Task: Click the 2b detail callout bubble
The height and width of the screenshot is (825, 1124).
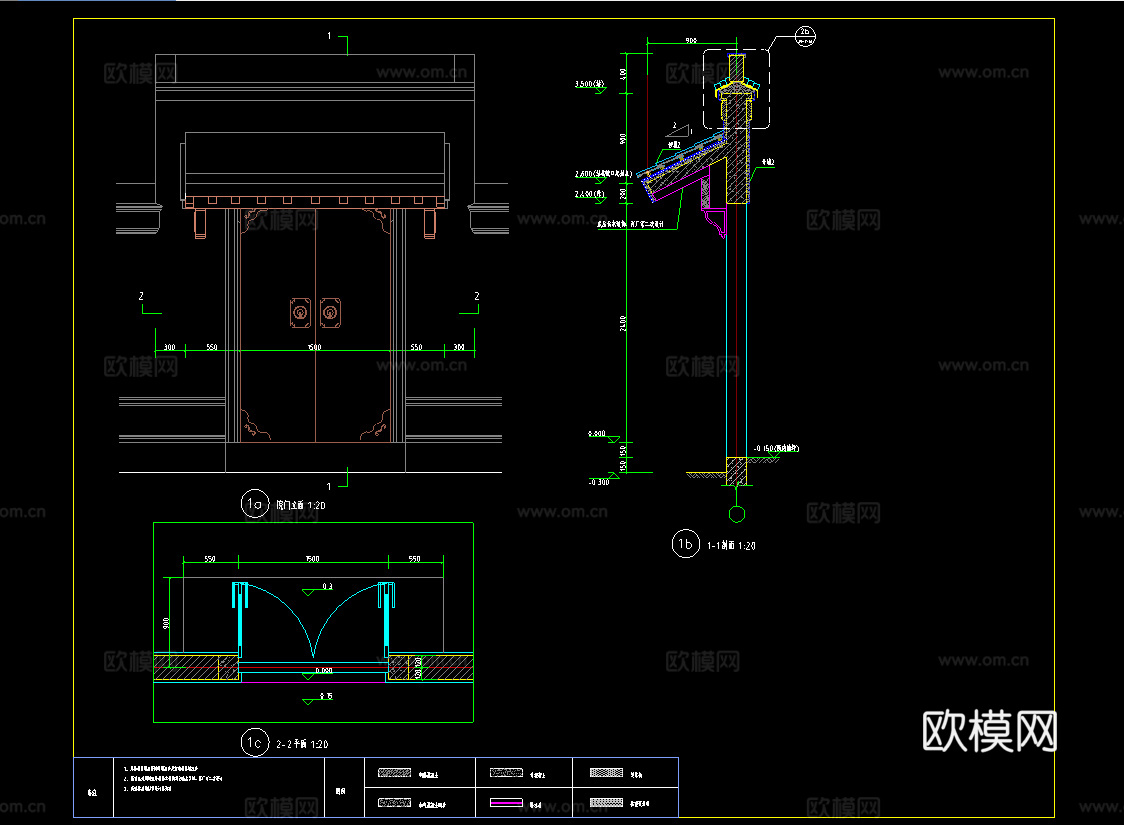Action: pos(805,37)
